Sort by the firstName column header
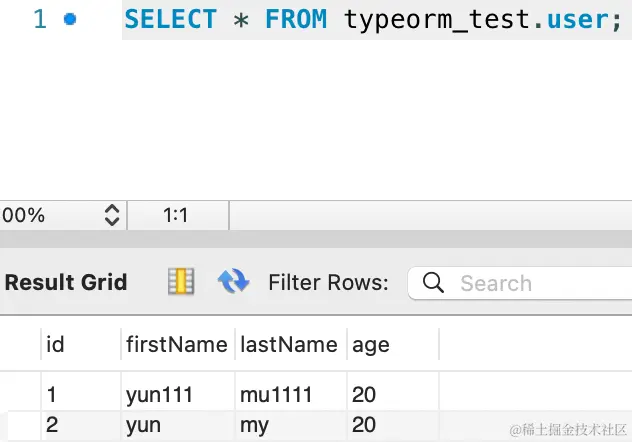 click(177, 345)
